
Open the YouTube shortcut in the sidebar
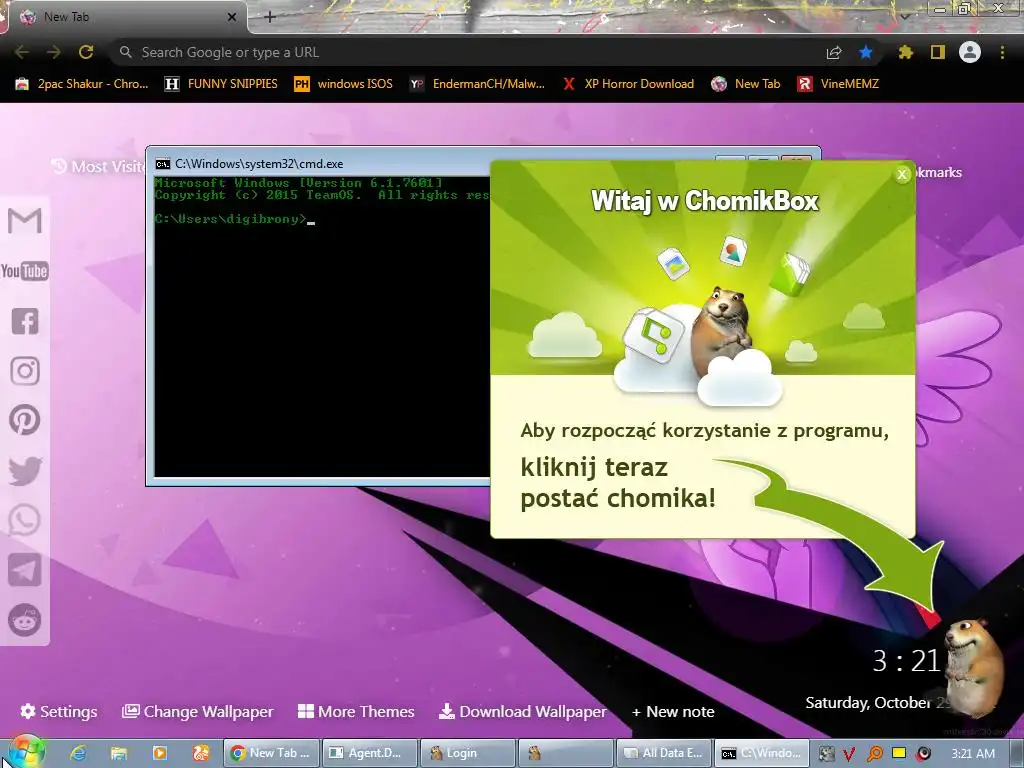pyautogui.click(x=25, y=270)
